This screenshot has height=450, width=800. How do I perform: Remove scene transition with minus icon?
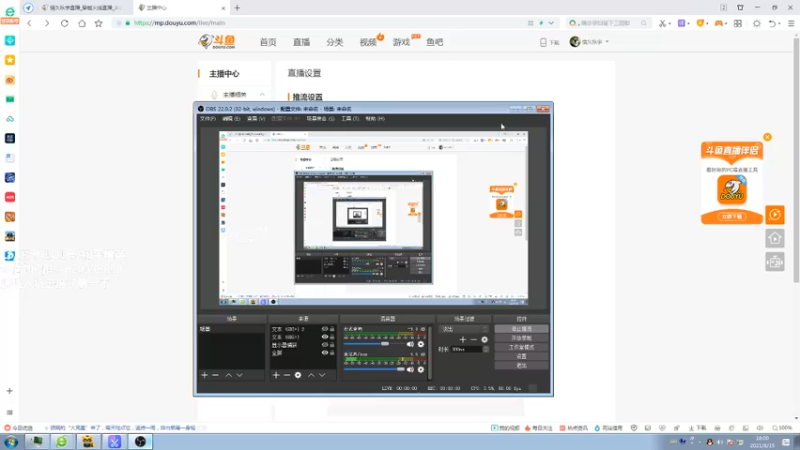click(473, 339)
